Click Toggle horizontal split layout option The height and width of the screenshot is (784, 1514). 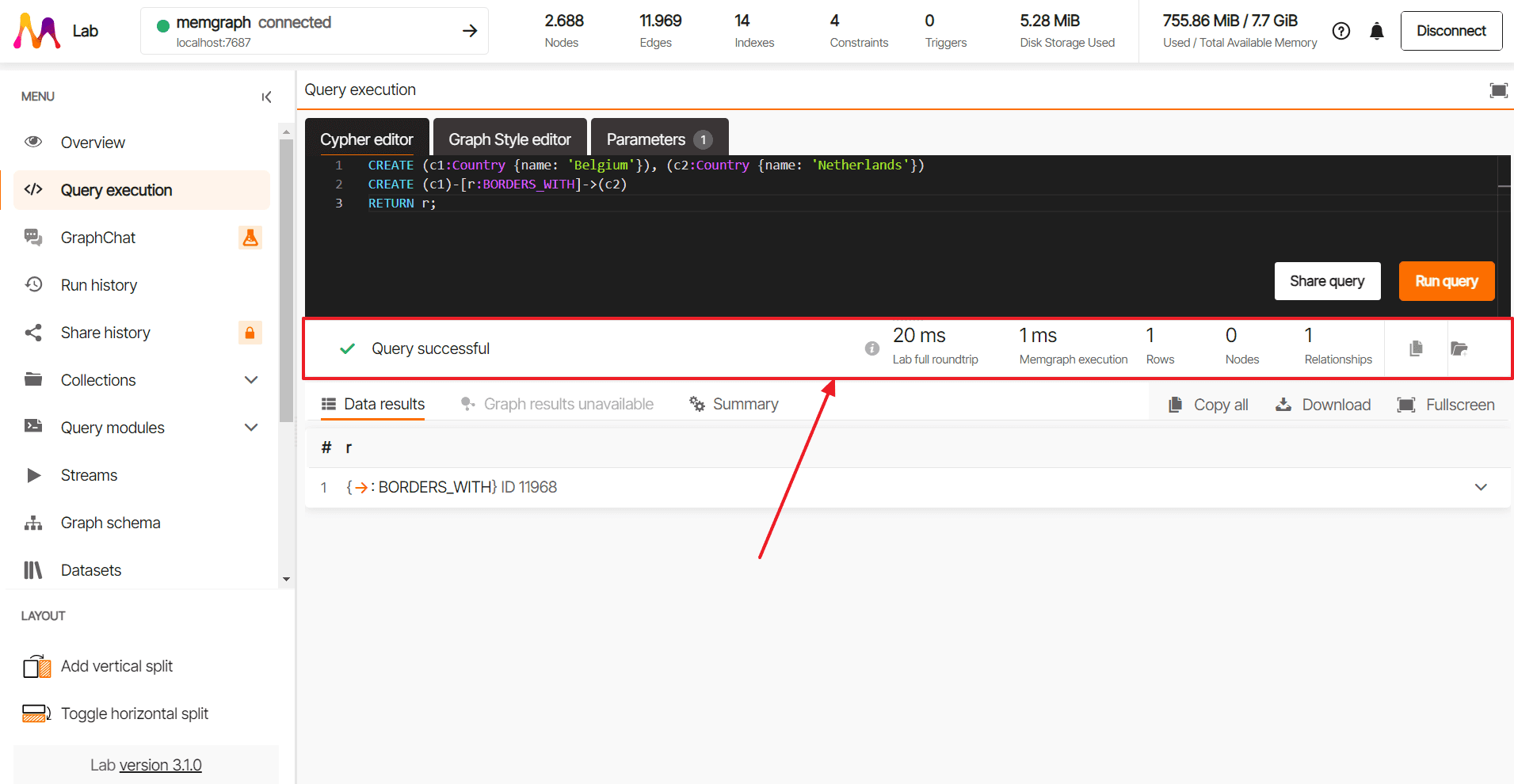(116, 714)
